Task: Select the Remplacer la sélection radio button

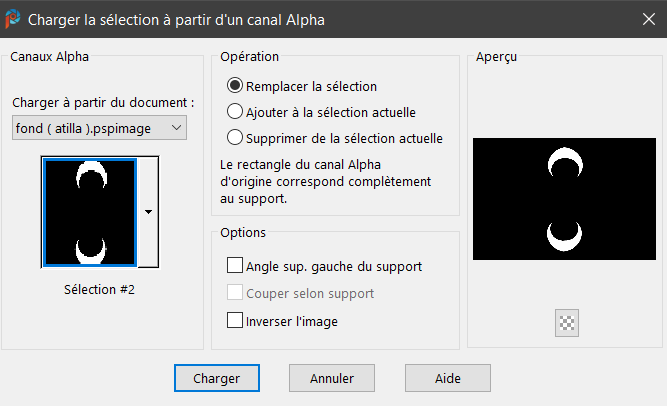Action: click(x=236, y=87)
